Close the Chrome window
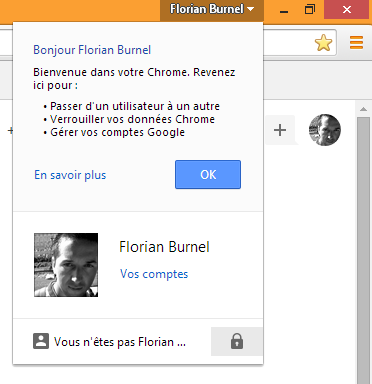The image size is (372, 384). pos(347,10)
